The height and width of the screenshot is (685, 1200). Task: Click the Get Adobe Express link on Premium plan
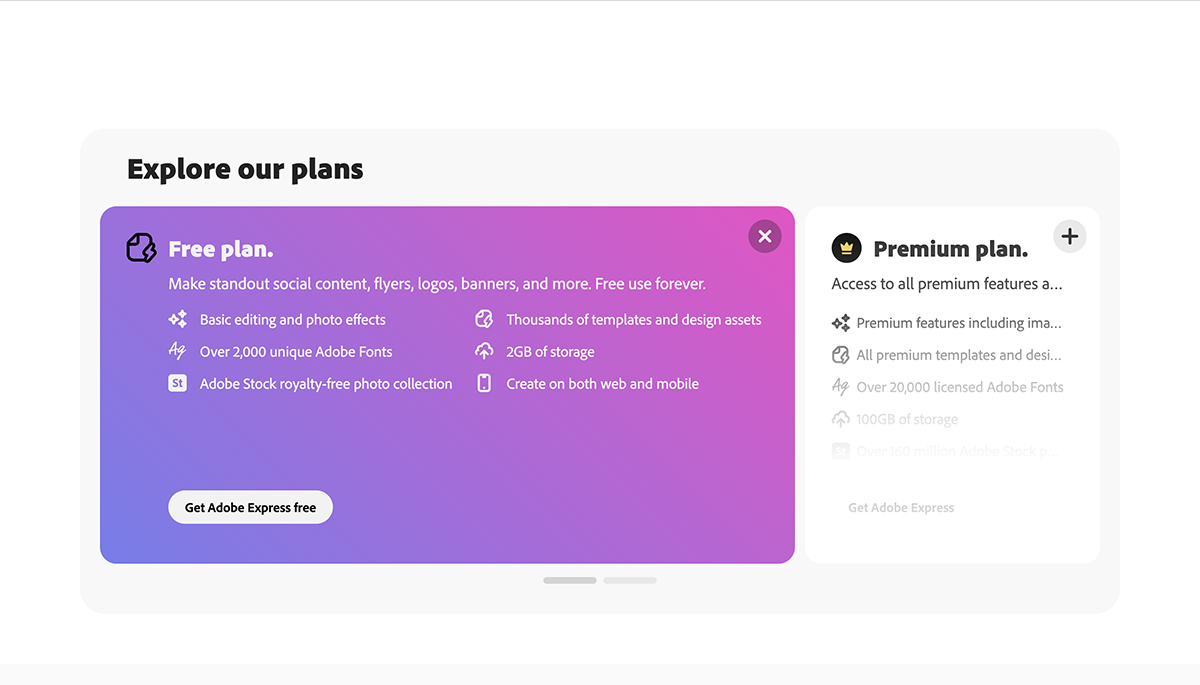(x=900, y=507)
